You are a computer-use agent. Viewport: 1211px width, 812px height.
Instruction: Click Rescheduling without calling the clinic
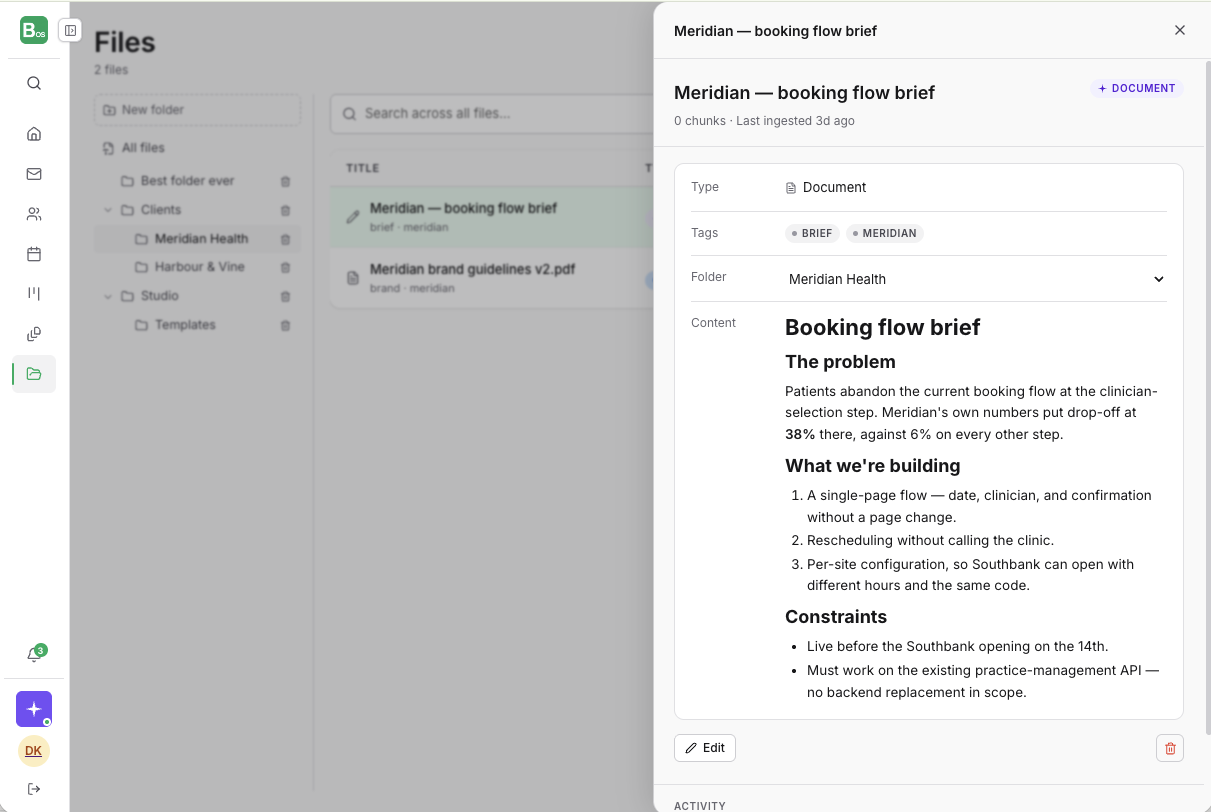pyautogui.click(x=930, y=540)
